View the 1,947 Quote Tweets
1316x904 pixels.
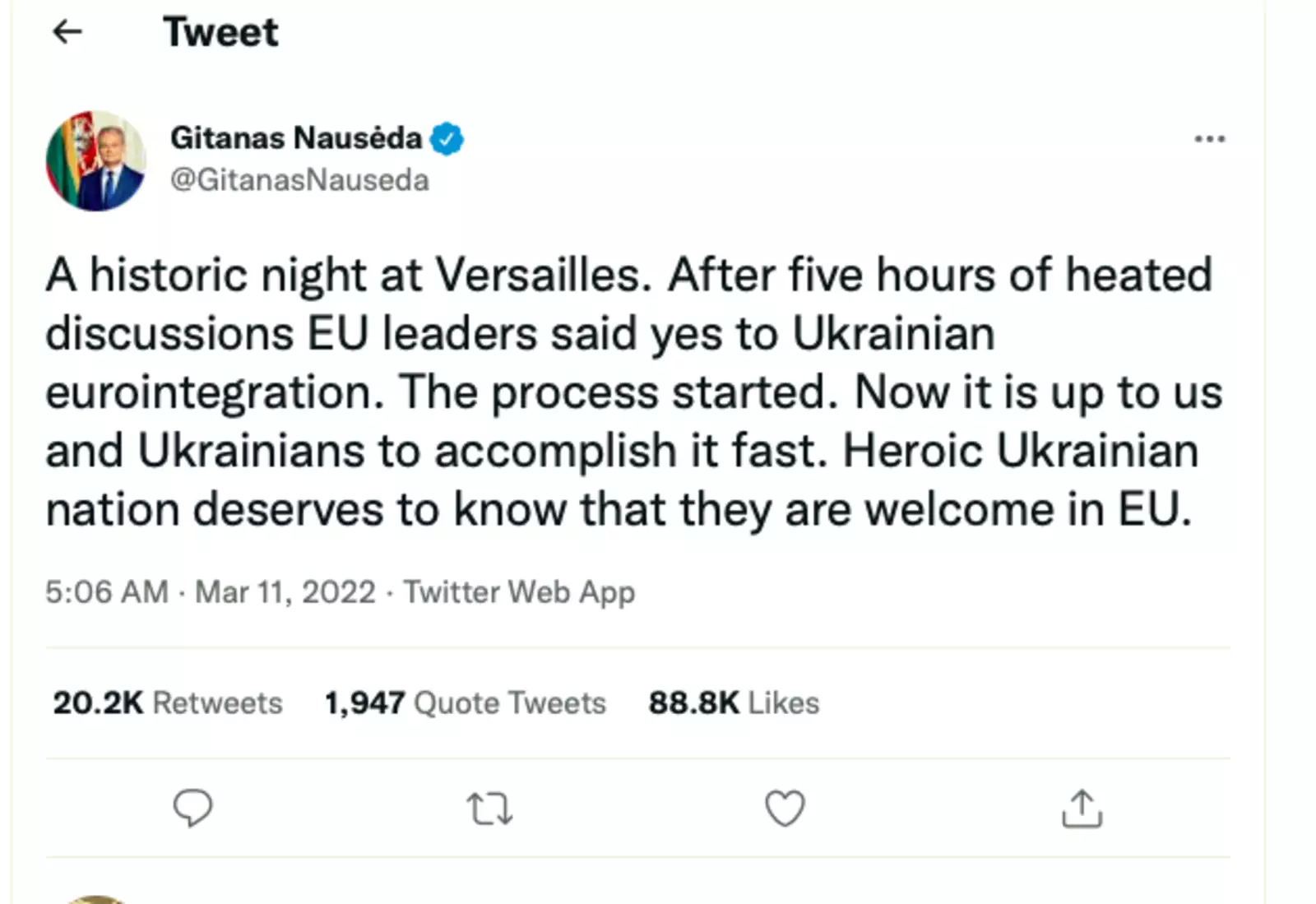click(465, 703)
